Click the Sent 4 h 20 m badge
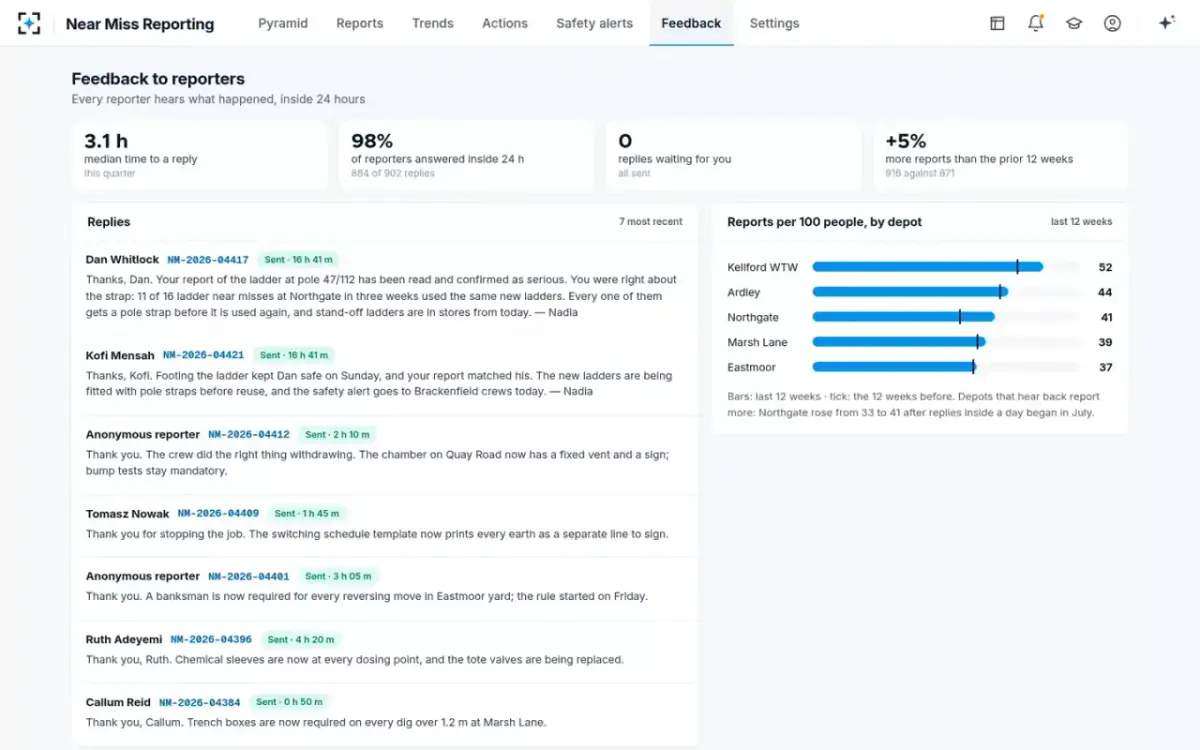1200x750 pixels. [x=301, y=639]
